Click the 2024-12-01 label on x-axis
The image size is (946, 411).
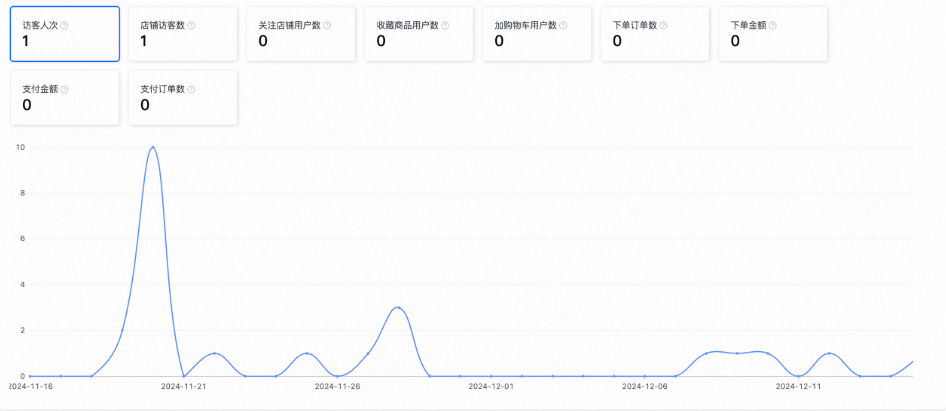click(491, 385)
